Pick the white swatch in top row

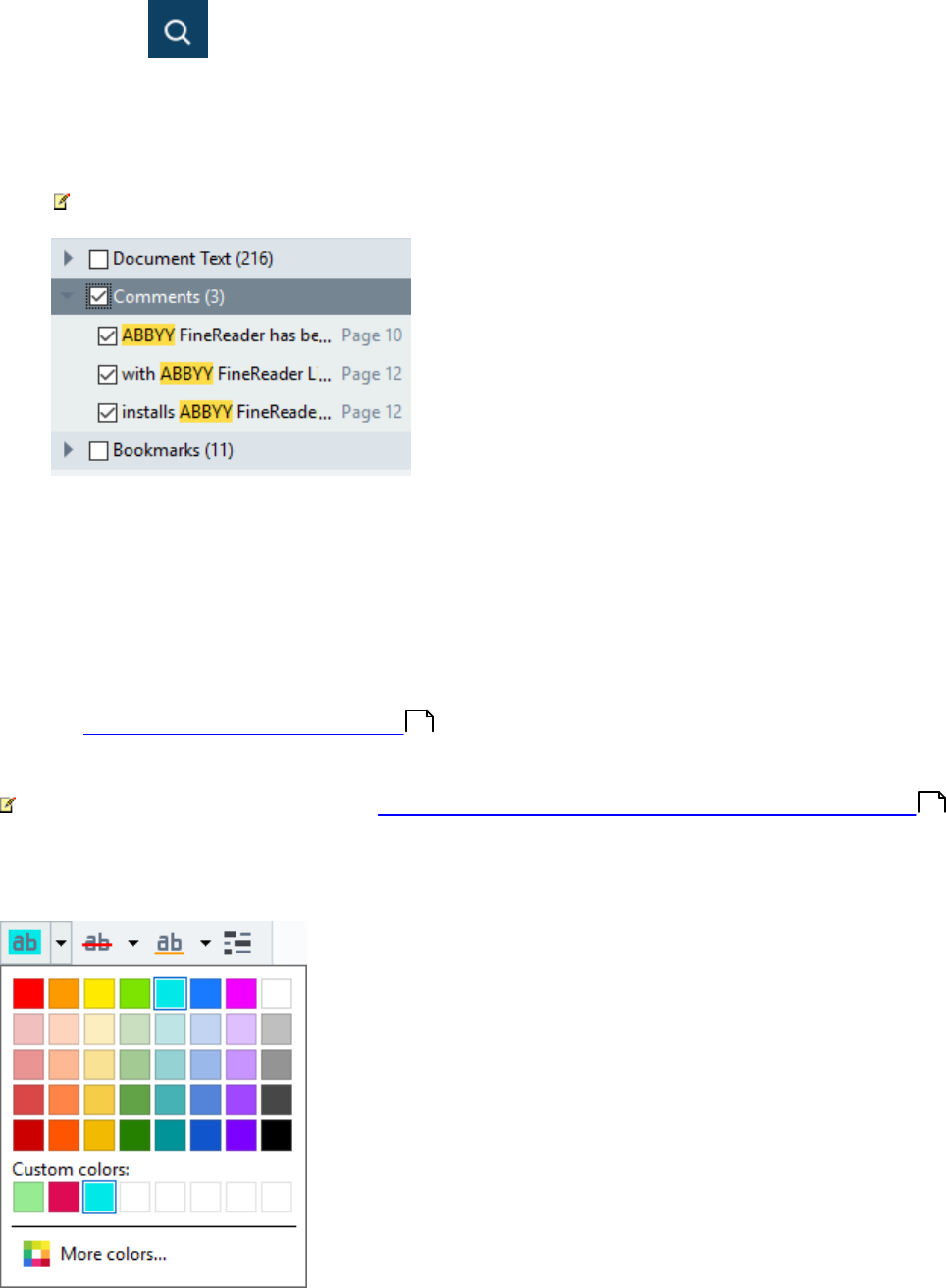click(x=276, y=994)
